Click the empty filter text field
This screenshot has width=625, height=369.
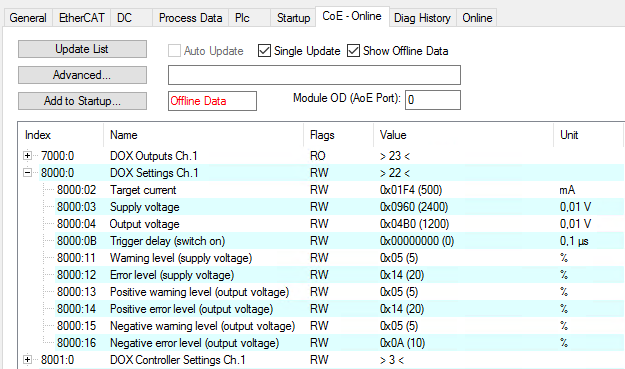click(314, 75)
